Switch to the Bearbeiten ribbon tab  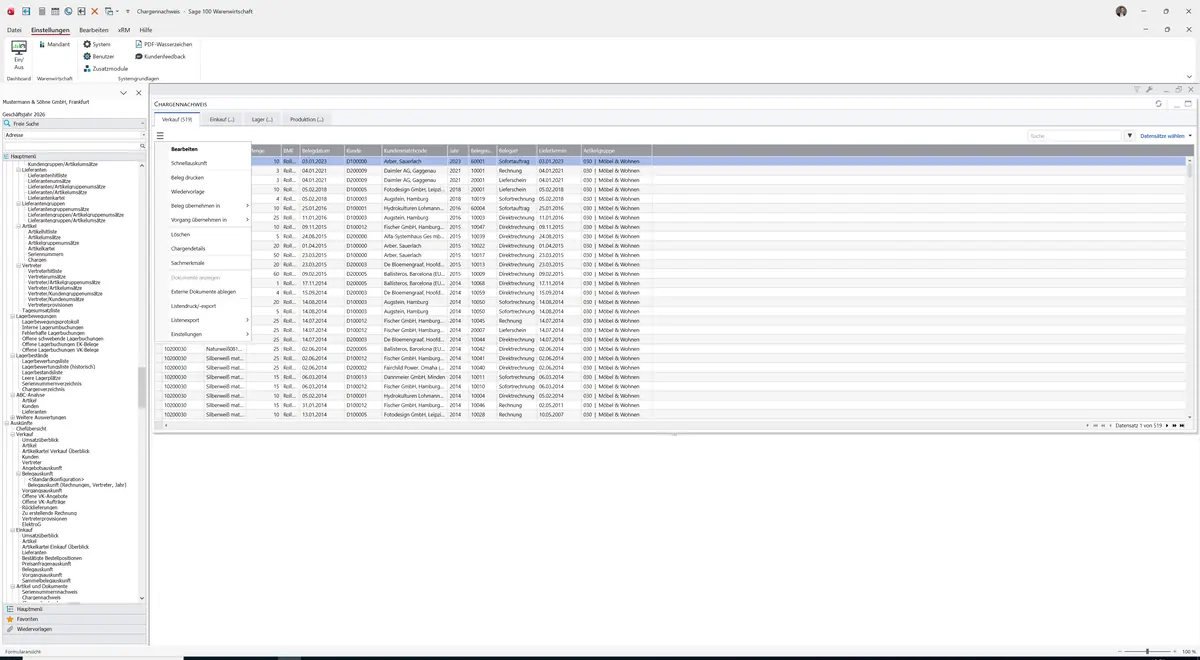pos(94,30)
